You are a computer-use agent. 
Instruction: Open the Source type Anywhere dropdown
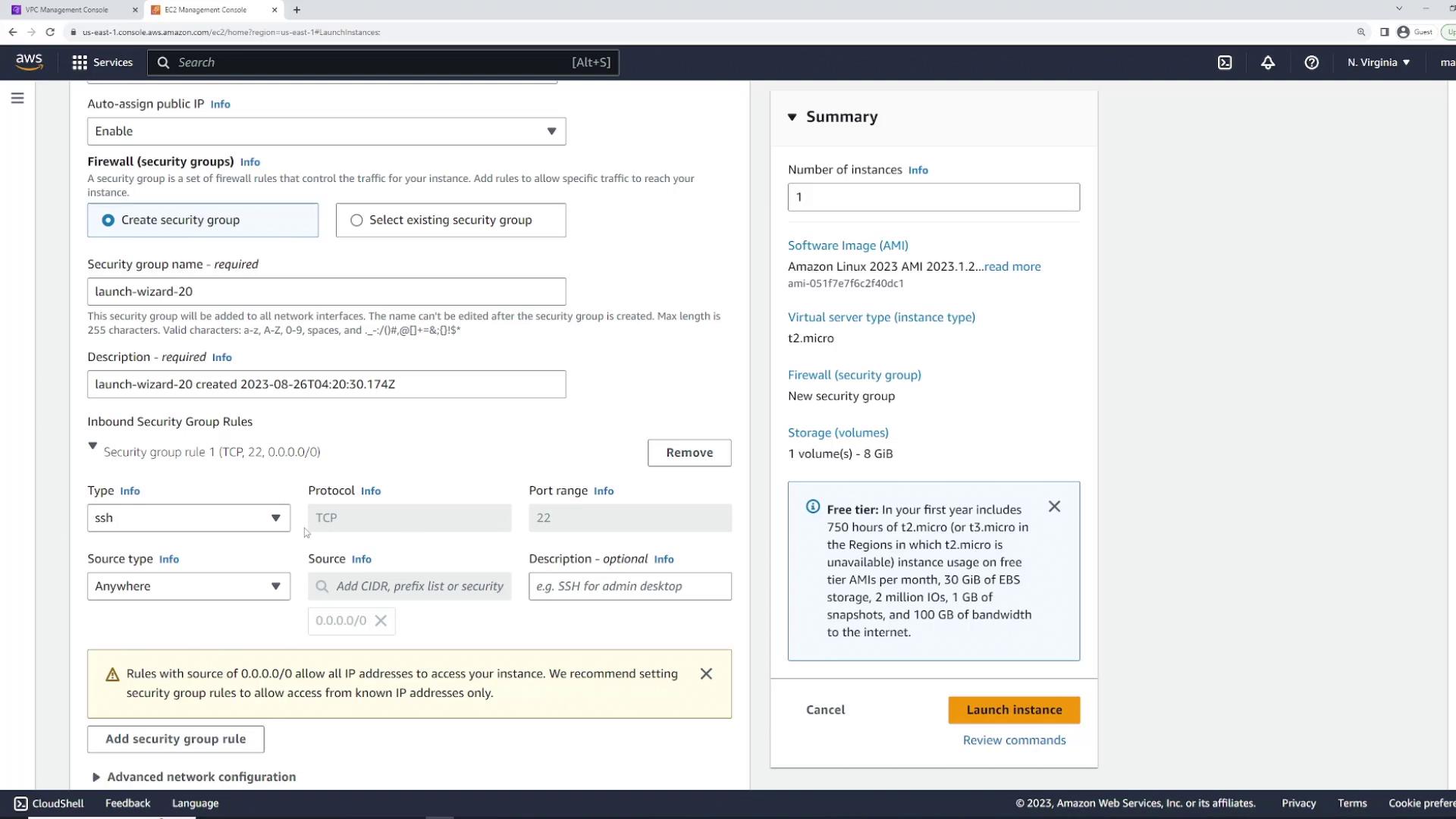point(188,586)
